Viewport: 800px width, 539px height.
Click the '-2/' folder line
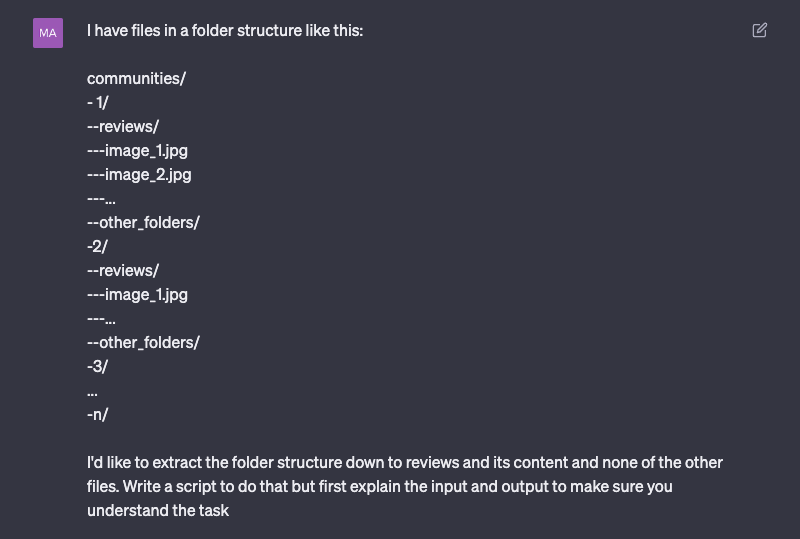coord(97,247)
